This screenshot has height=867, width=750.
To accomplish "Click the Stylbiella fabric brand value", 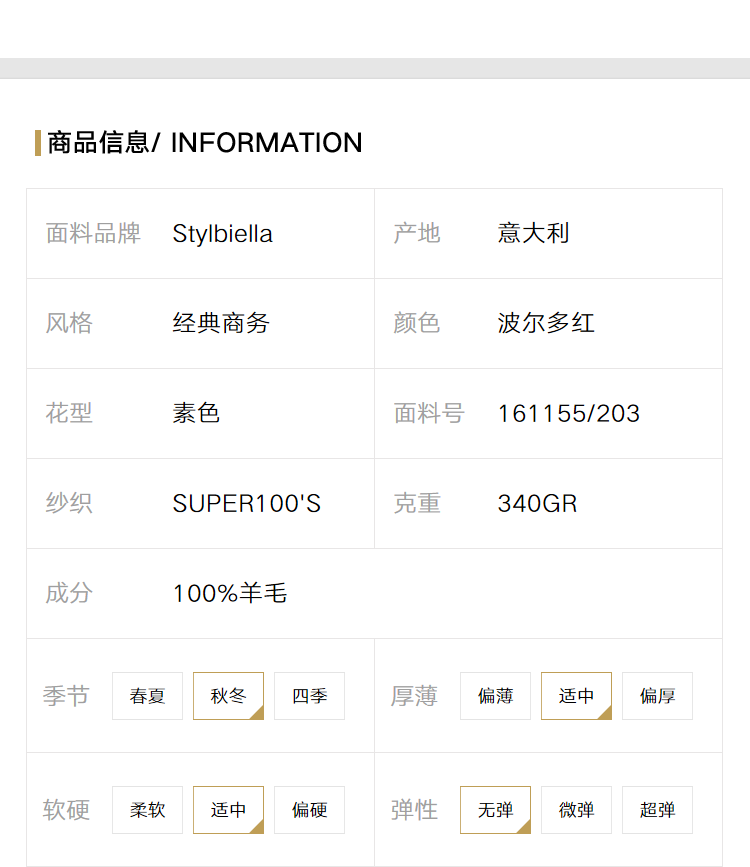I will [222, 234].
